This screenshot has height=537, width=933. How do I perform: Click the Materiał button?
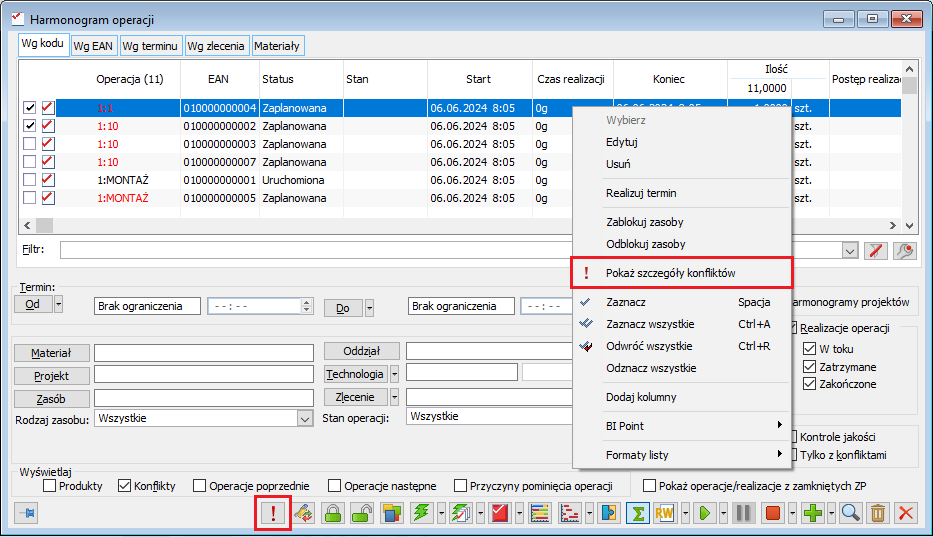(52, 353)
